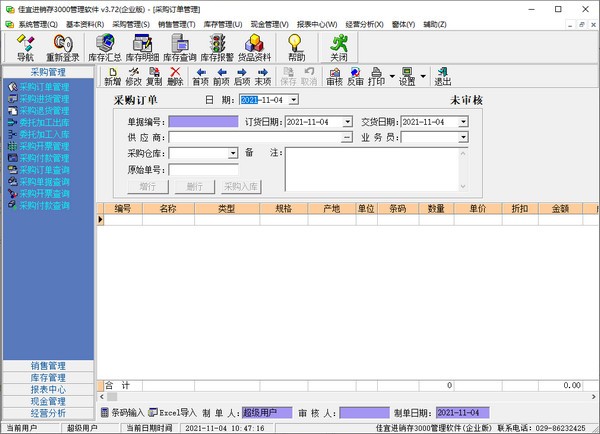Click the 审核 audit toolbar button
The width and height of the screenshot is (600, 434).
coord(334,76)
